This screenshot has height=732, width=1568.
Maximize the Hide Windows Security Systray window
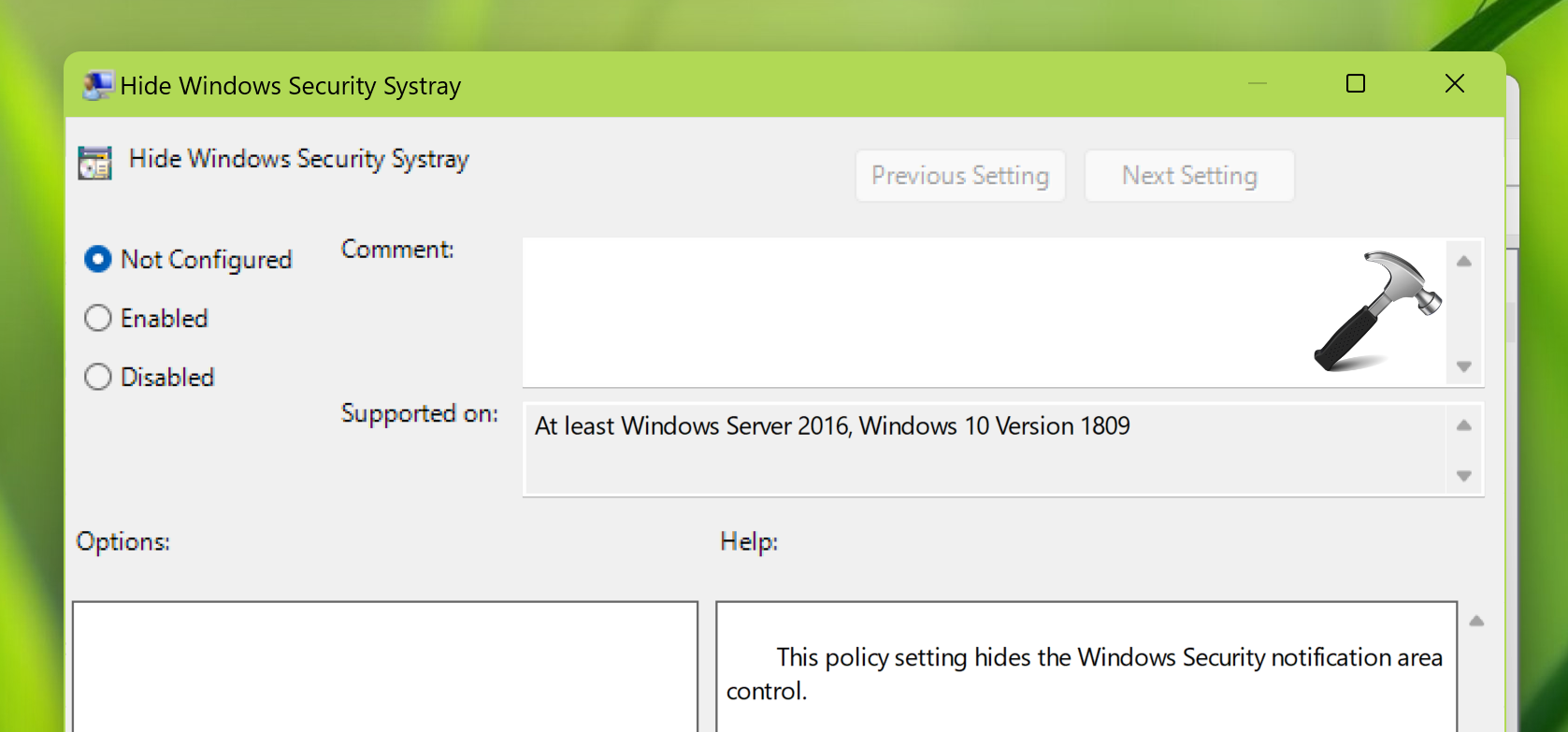point(1356,84)
